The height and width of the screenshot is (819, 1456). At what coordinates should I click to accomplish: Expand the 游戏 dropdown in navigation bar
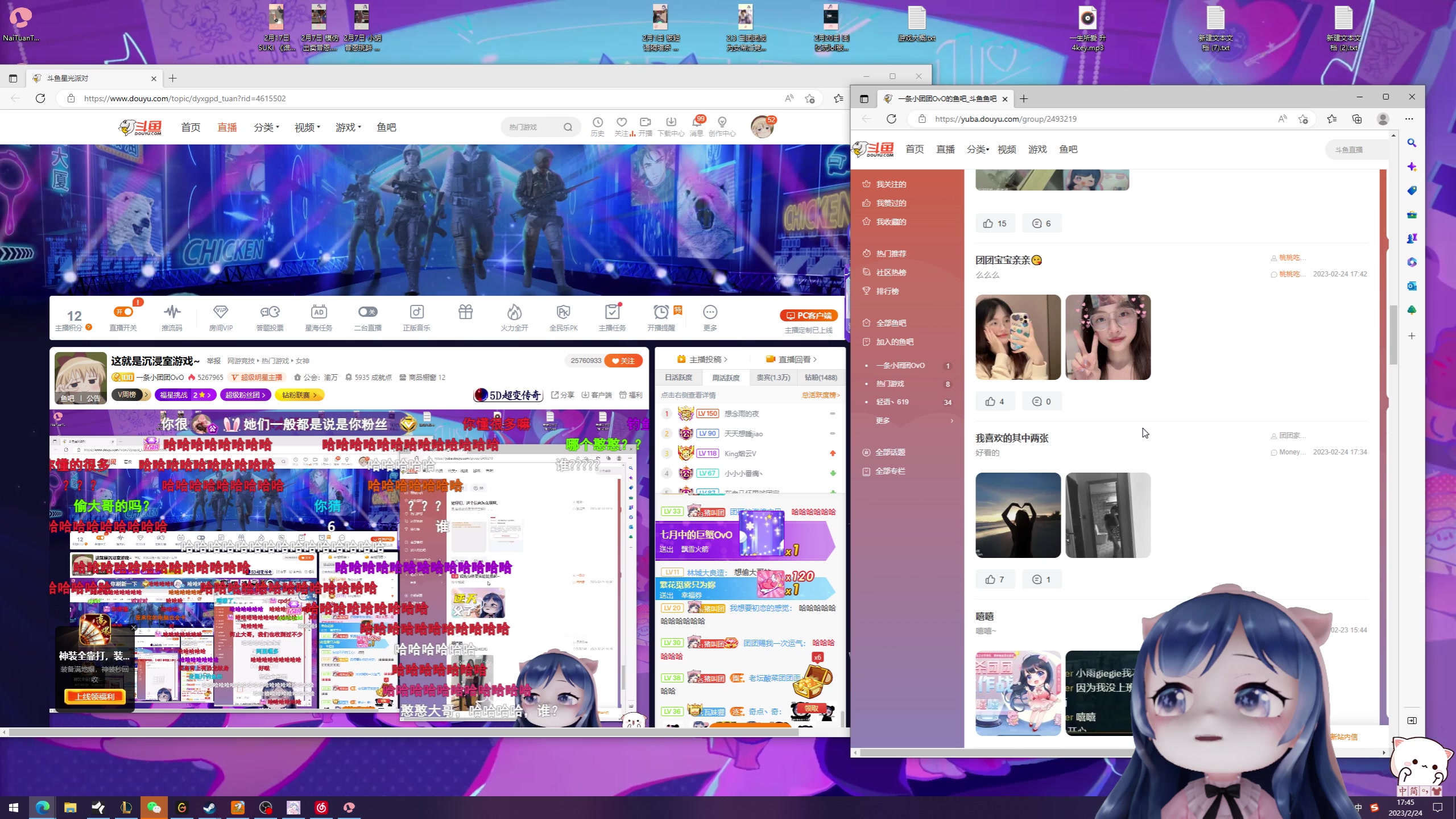pyautogui.click(x=348, y=127)
